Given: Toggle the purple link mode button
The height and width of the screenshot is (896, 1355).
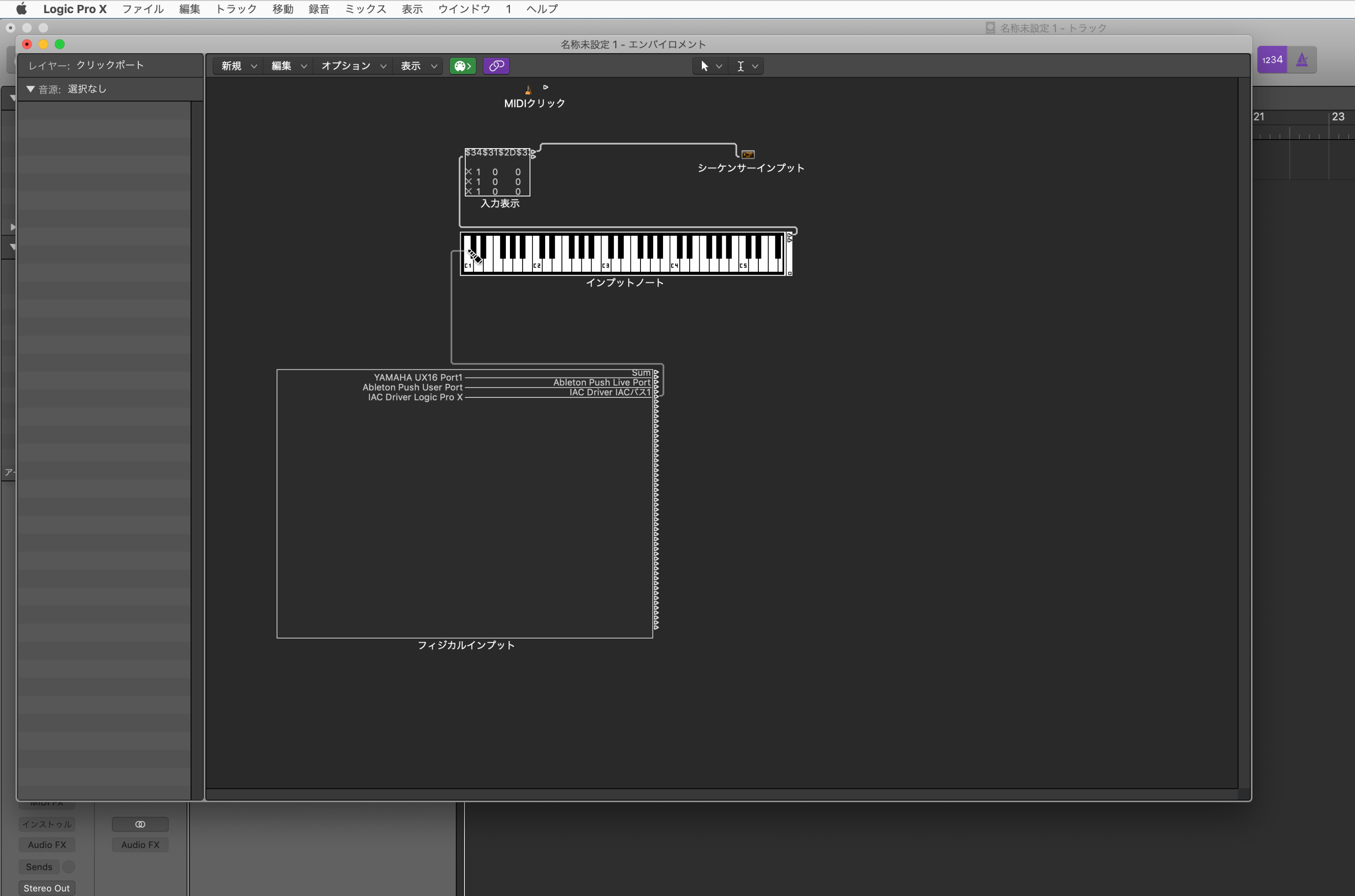Looking at the screenshot, I should [496, 66].
